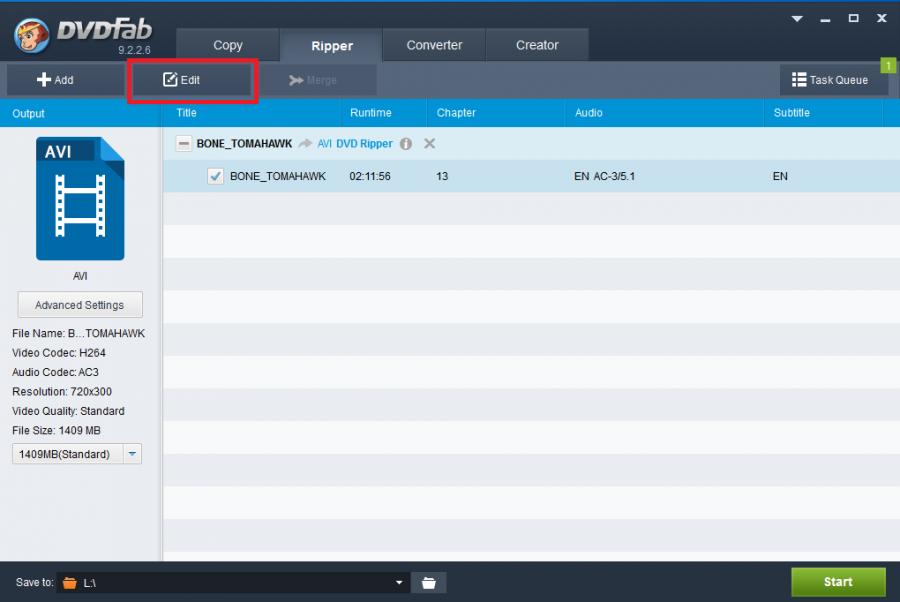
Task: Remove the BONE_TOMAHAWK source with X icon
Action: tap(430, 144)
